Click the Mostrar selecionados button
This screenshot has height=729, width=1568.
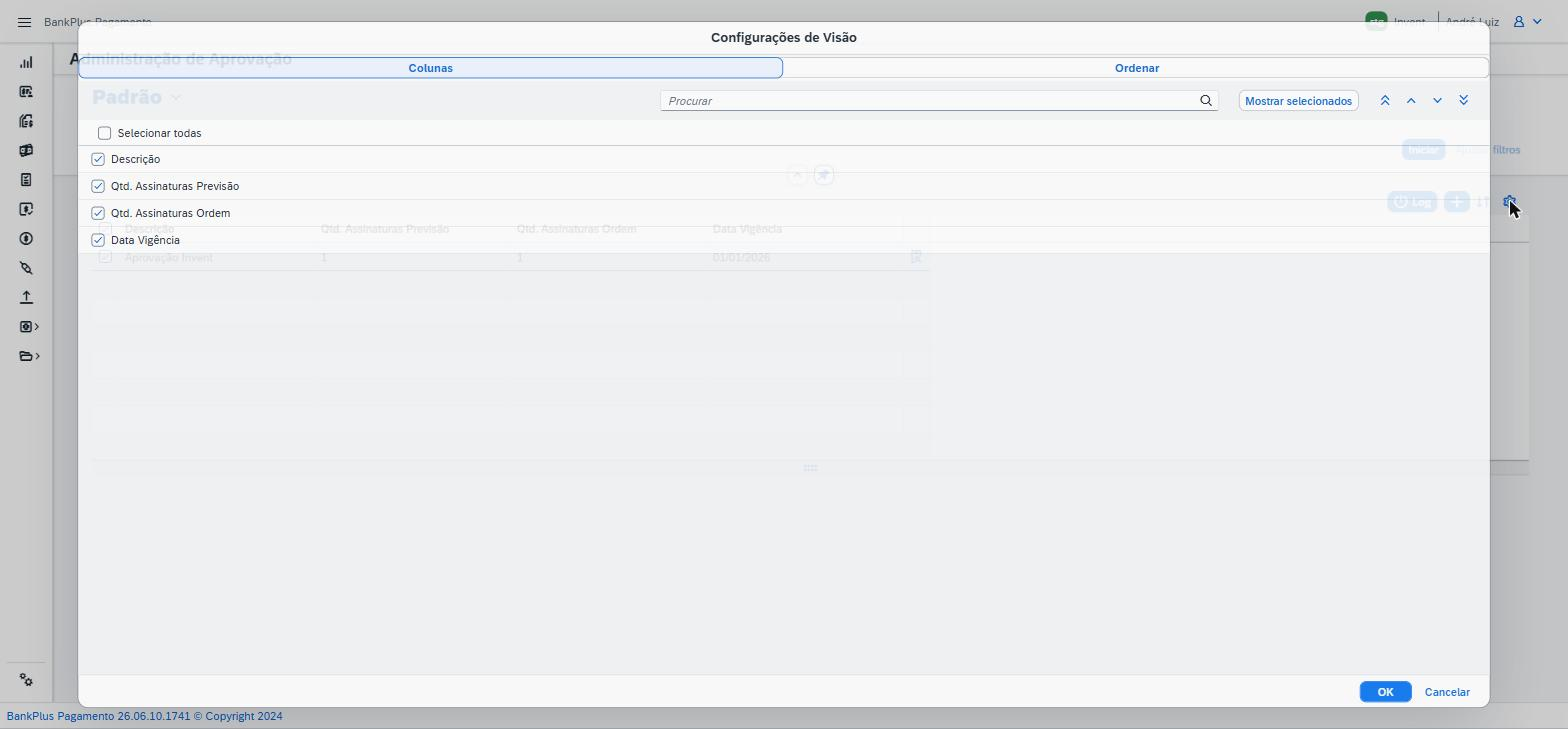click(x=1298, y=101)
